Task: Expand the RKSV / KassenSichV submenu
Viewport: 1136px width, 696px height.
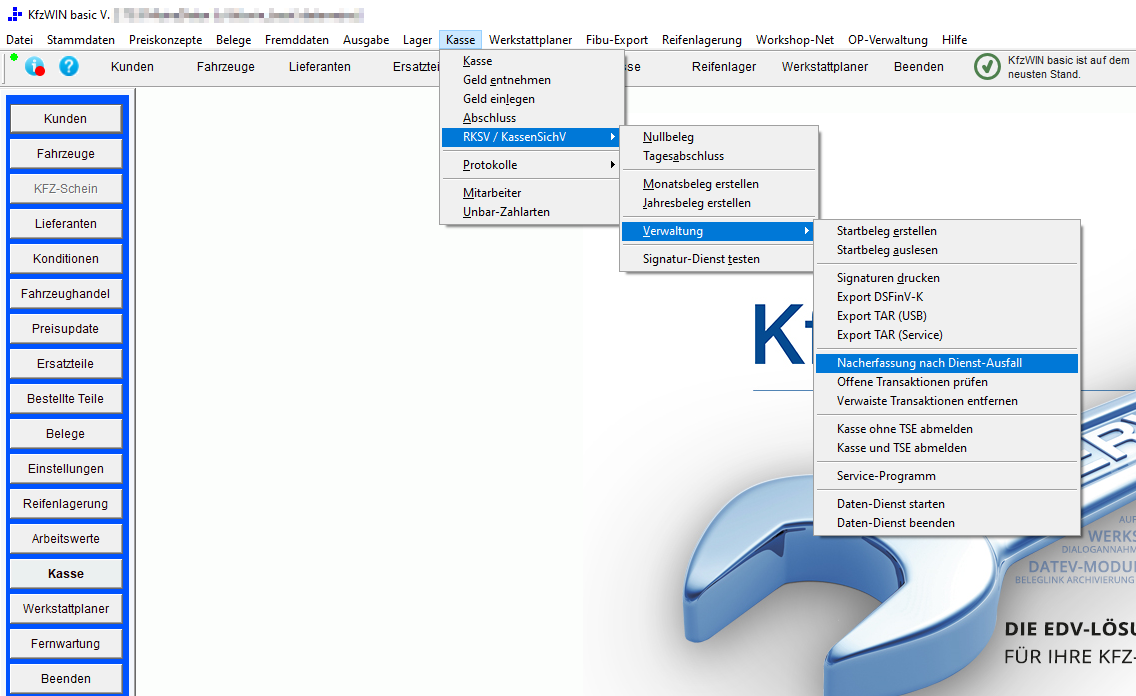Action: point(531,137)
